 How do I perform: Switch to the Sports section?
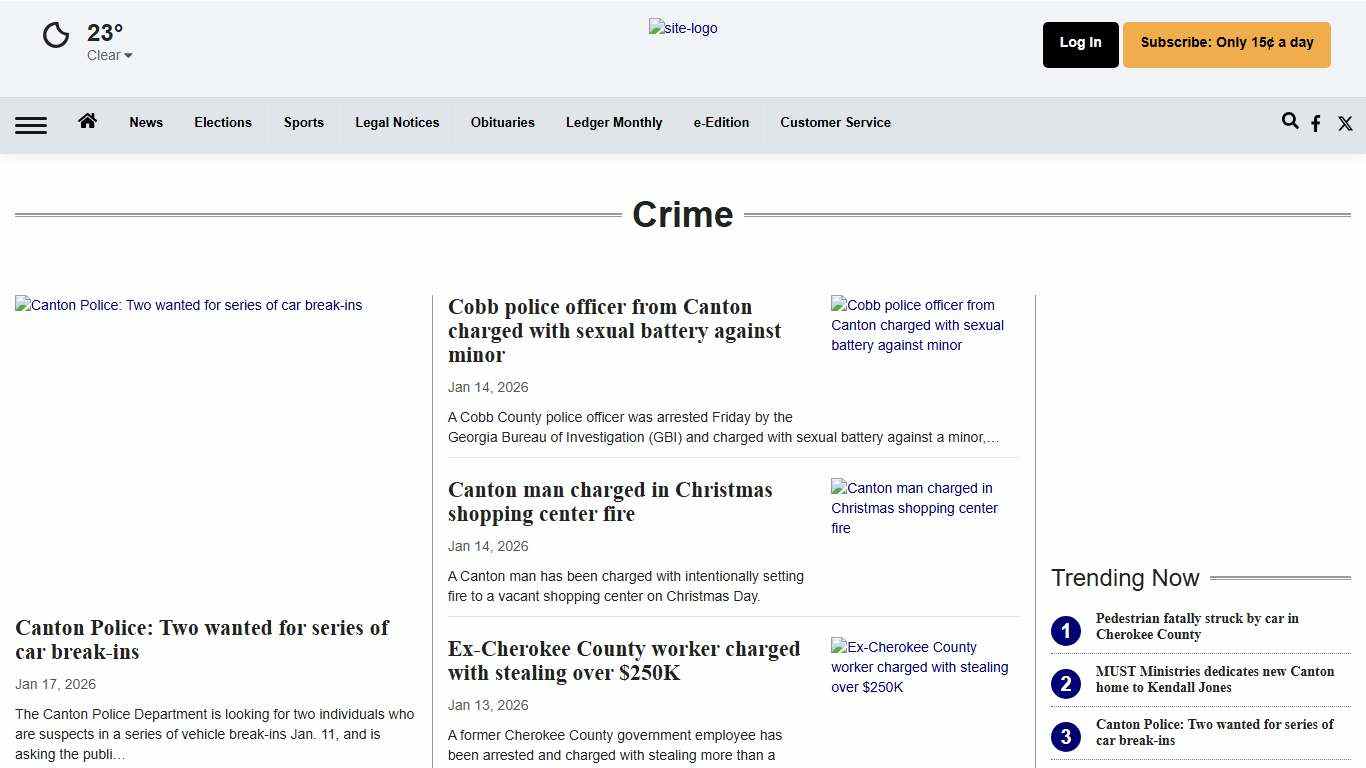point(304,122)
